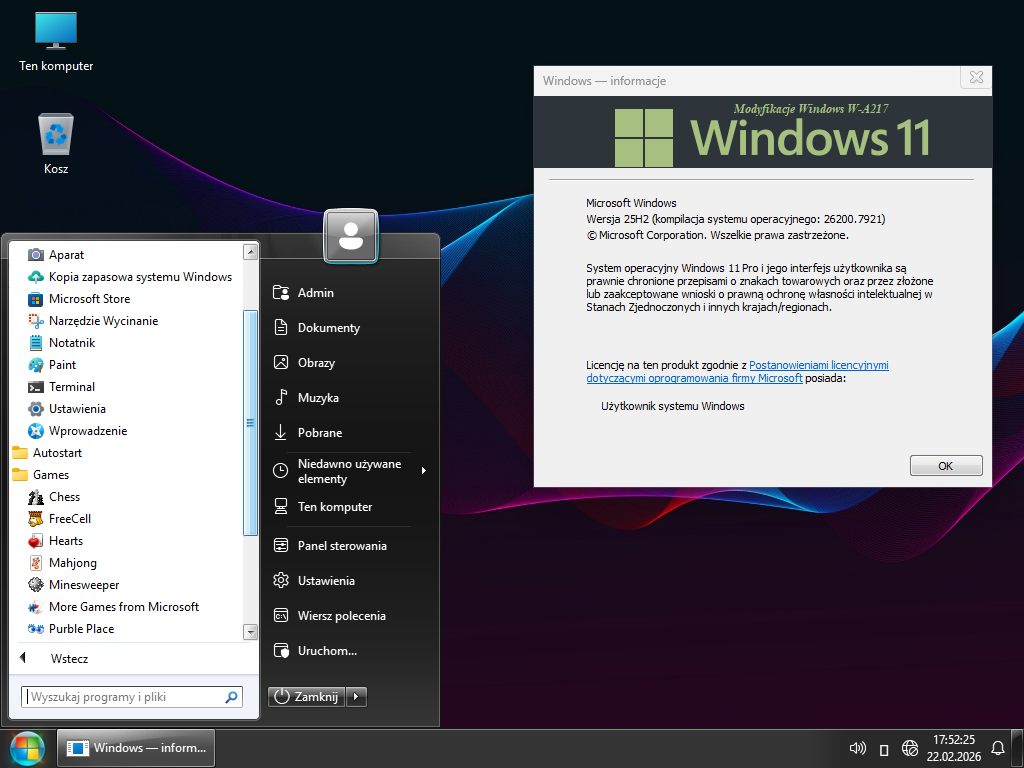Open the Chess game
The image size is (1024, 768).
(64, 497)
